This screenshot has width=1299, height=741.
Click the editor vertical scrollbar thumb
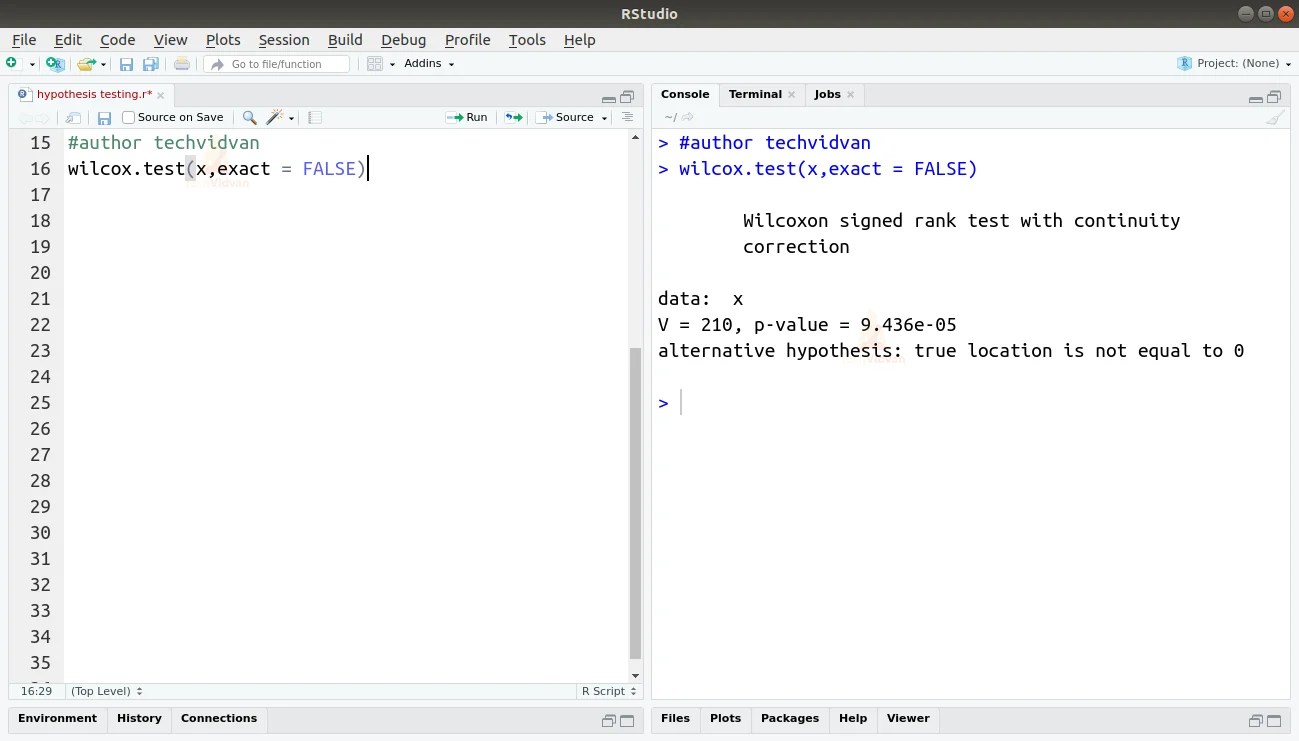[635, 503]
